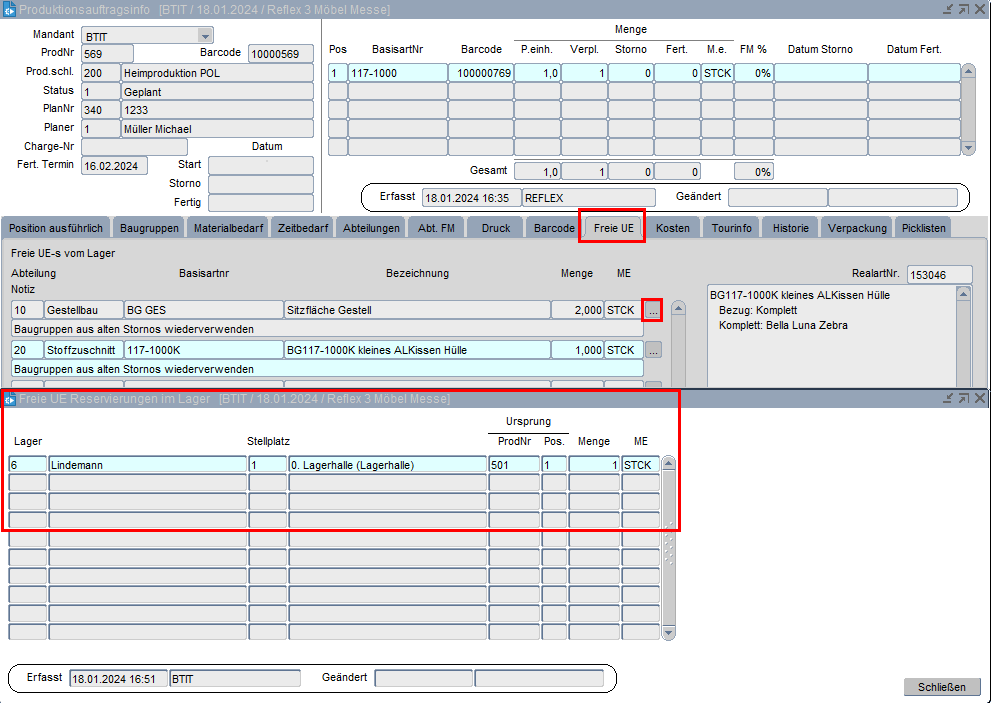Open the ellipsis button for Stoffzuschnitt row

652,350
